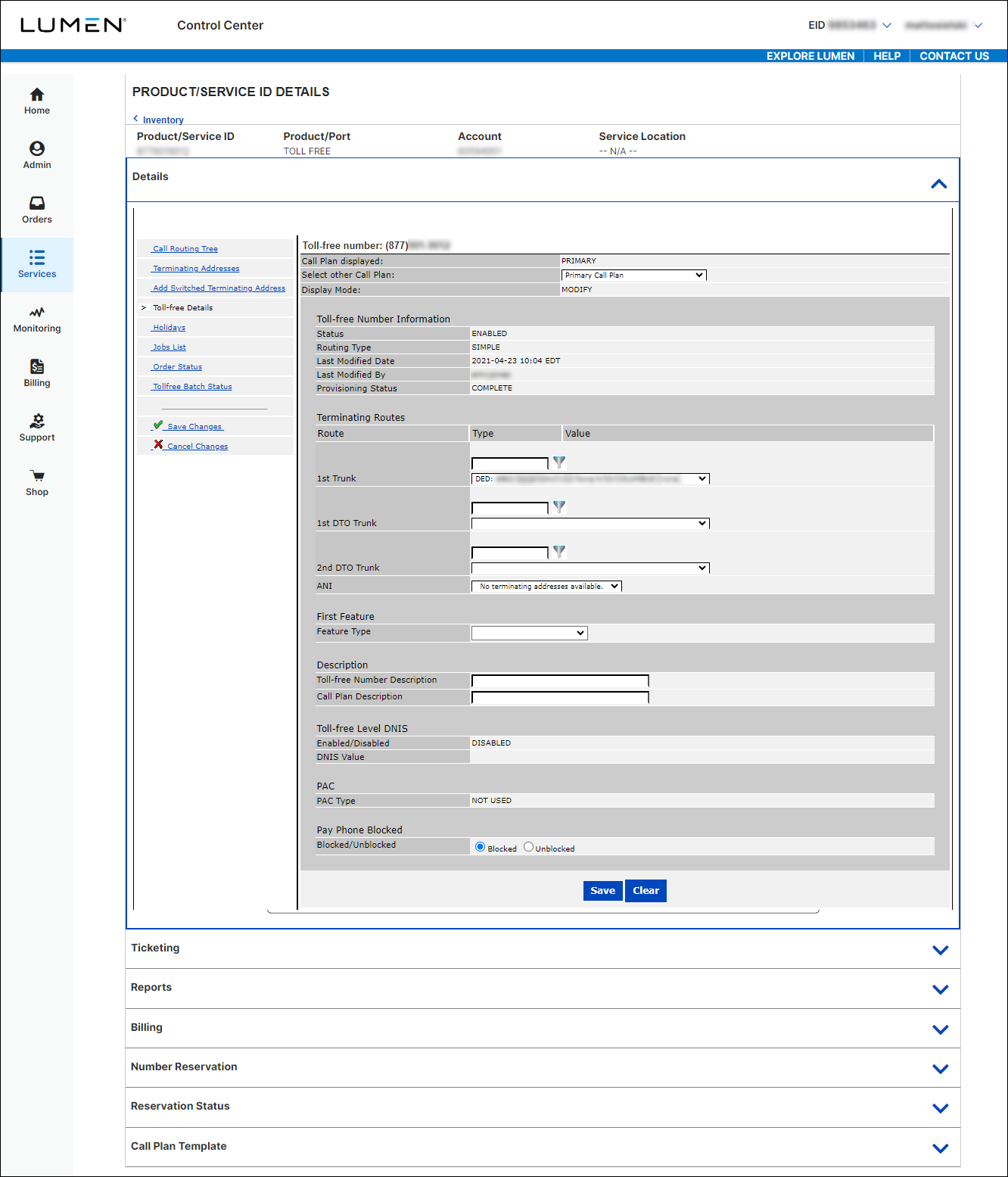This screenshot has width=1008, height=1177.
Task: Open Add Switched Terminating Address
Action: pos(219,288)
